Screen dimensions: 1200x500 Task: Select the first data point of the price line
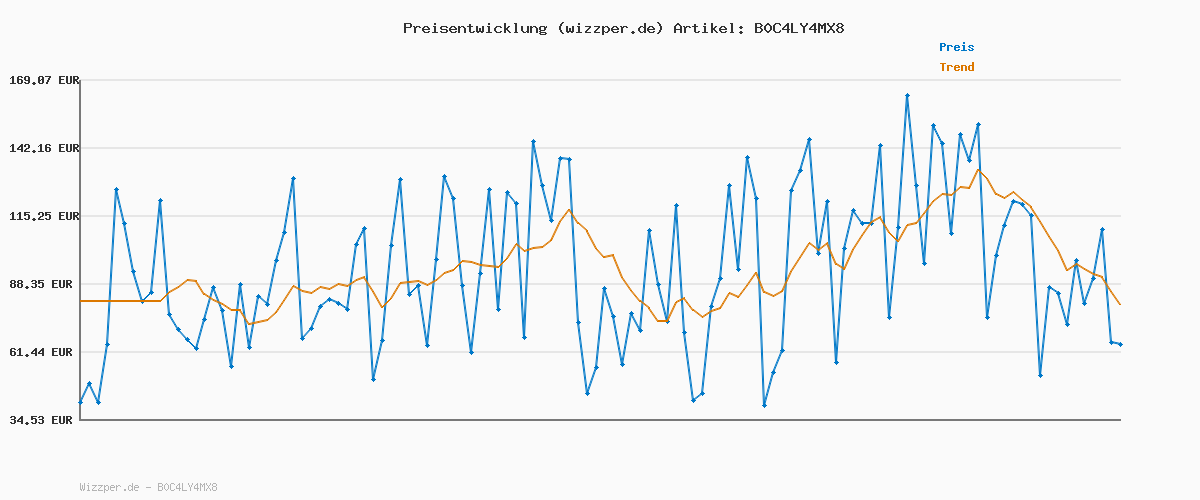click(81, 402)
